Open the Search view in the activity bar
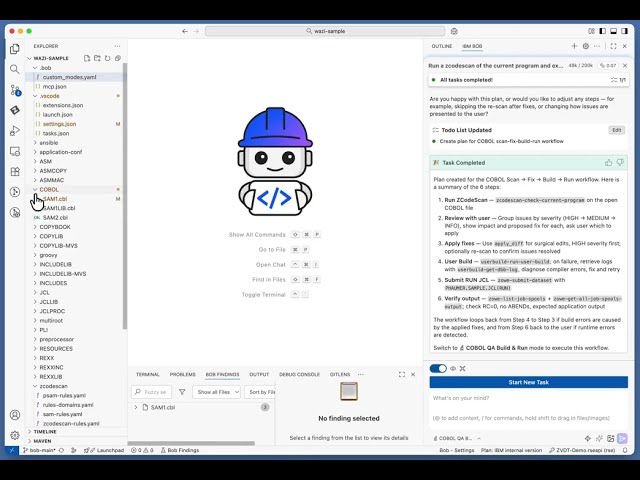The width and height of the screenshot is (640, 480). 15,69
